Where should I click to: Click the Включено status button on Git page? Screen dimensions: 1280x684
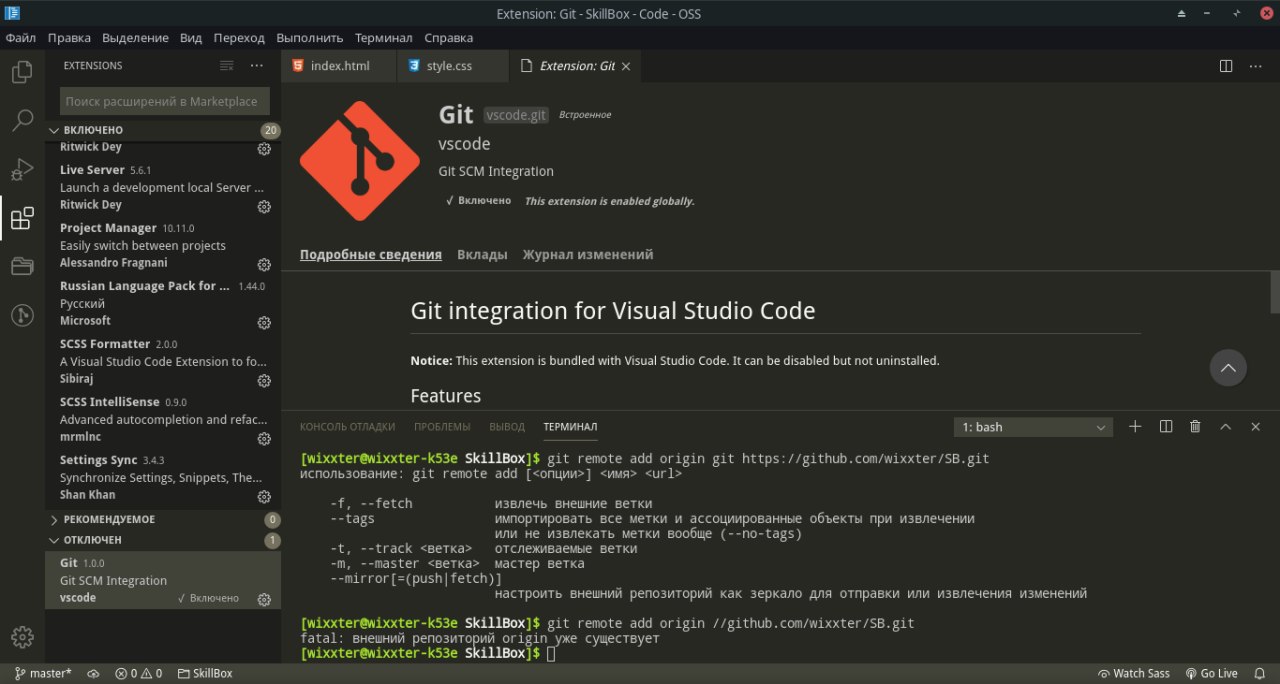pos(478,201)
